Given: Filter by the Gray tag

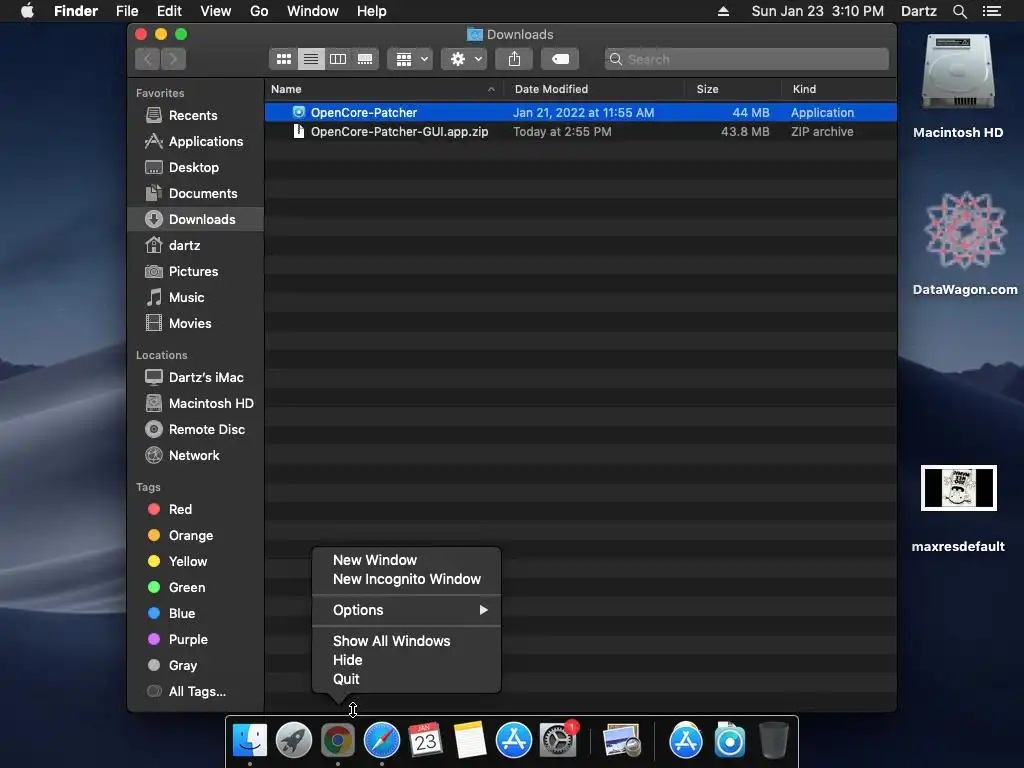Looking at the screenshot, I should pyautogui.click(x=182, y=666).
